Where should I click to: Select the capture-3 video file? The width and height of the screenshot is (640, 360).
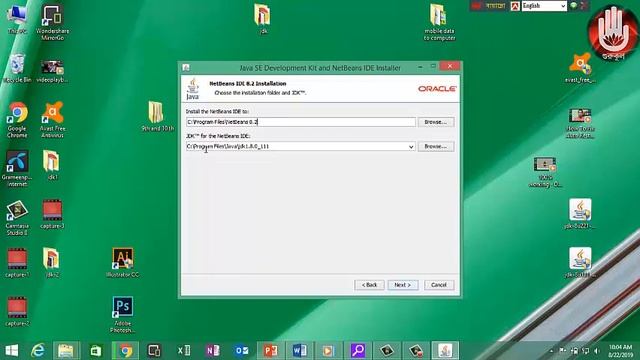[52, 214]
